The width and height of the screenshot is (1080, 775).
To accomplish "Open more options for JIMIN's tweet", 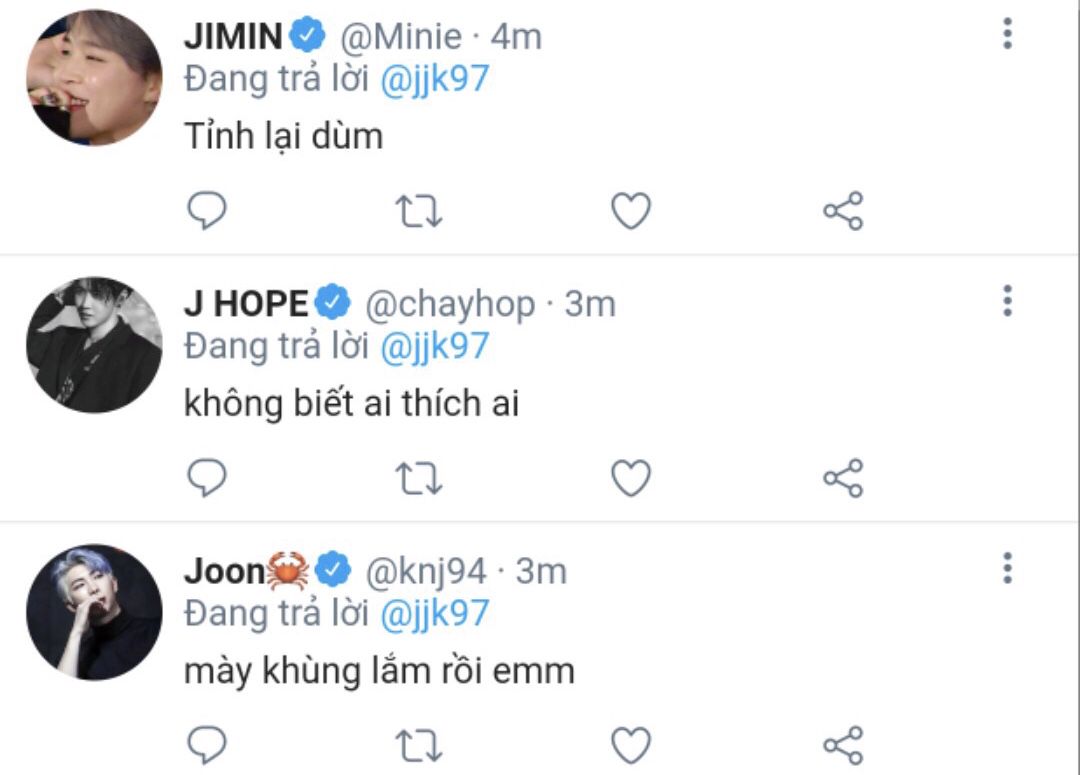I will pyautogui.click(x=1007, y=33).
